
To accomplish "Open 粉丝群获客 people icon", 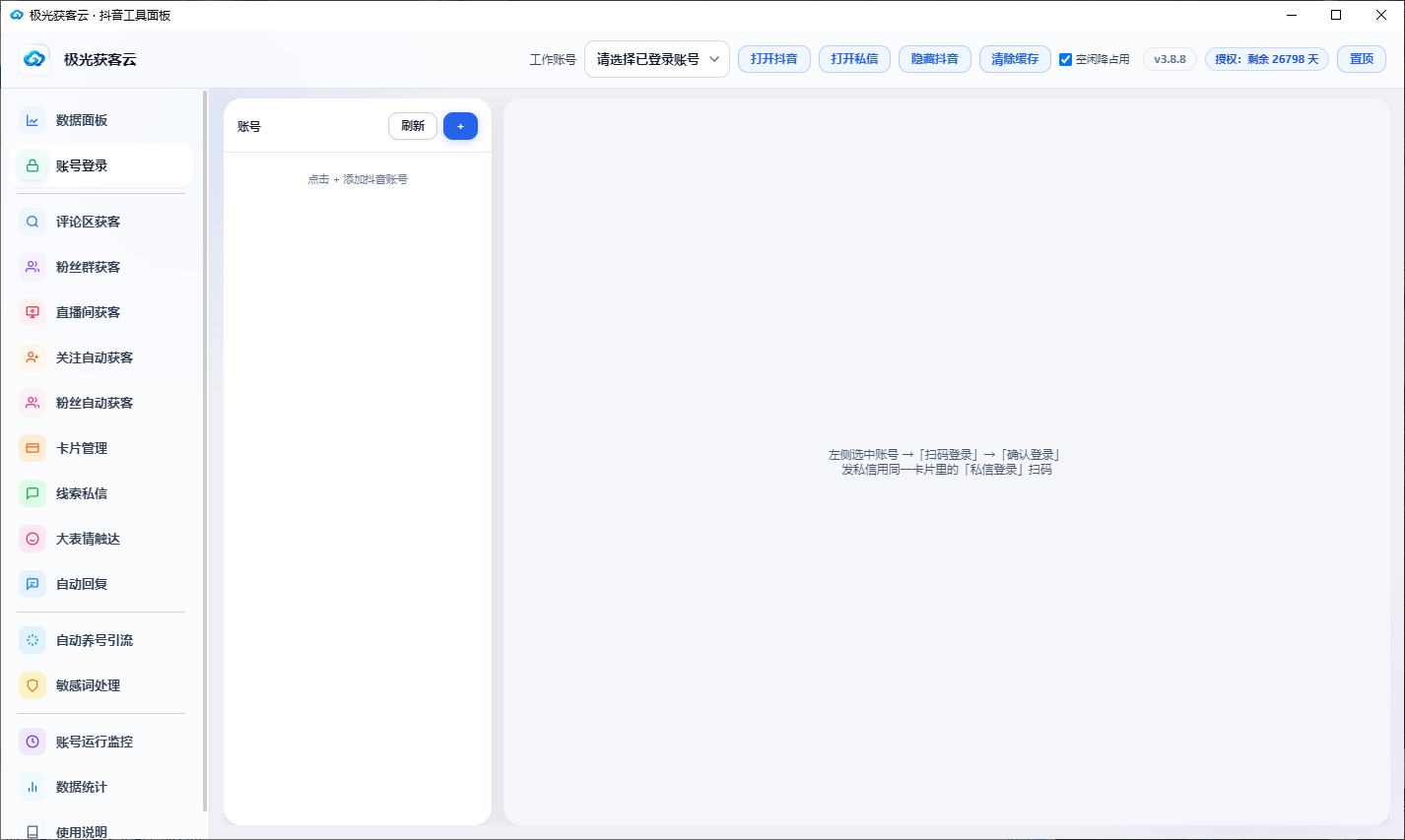I will [33, 267].
